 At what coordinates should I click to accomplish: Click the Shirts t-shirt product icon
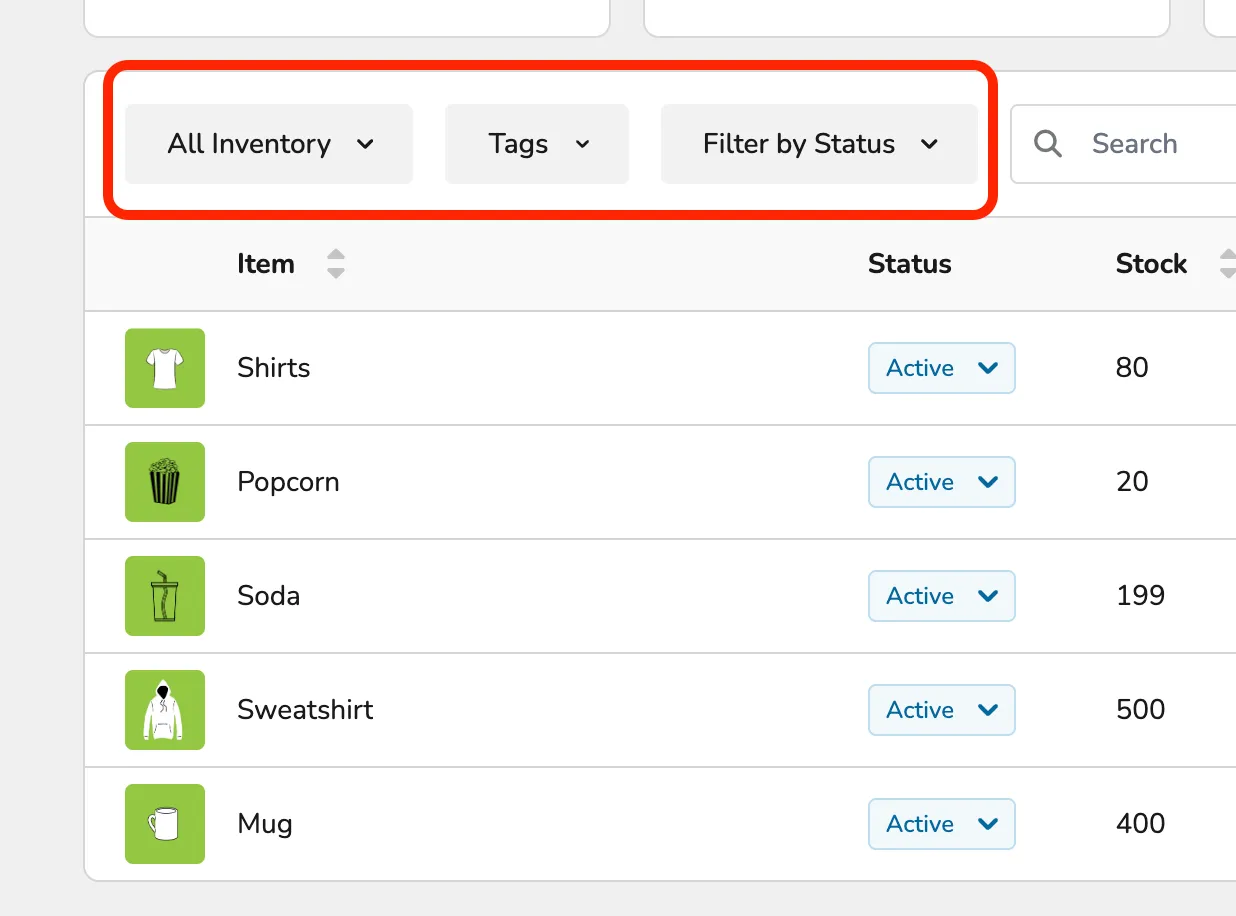165,368
